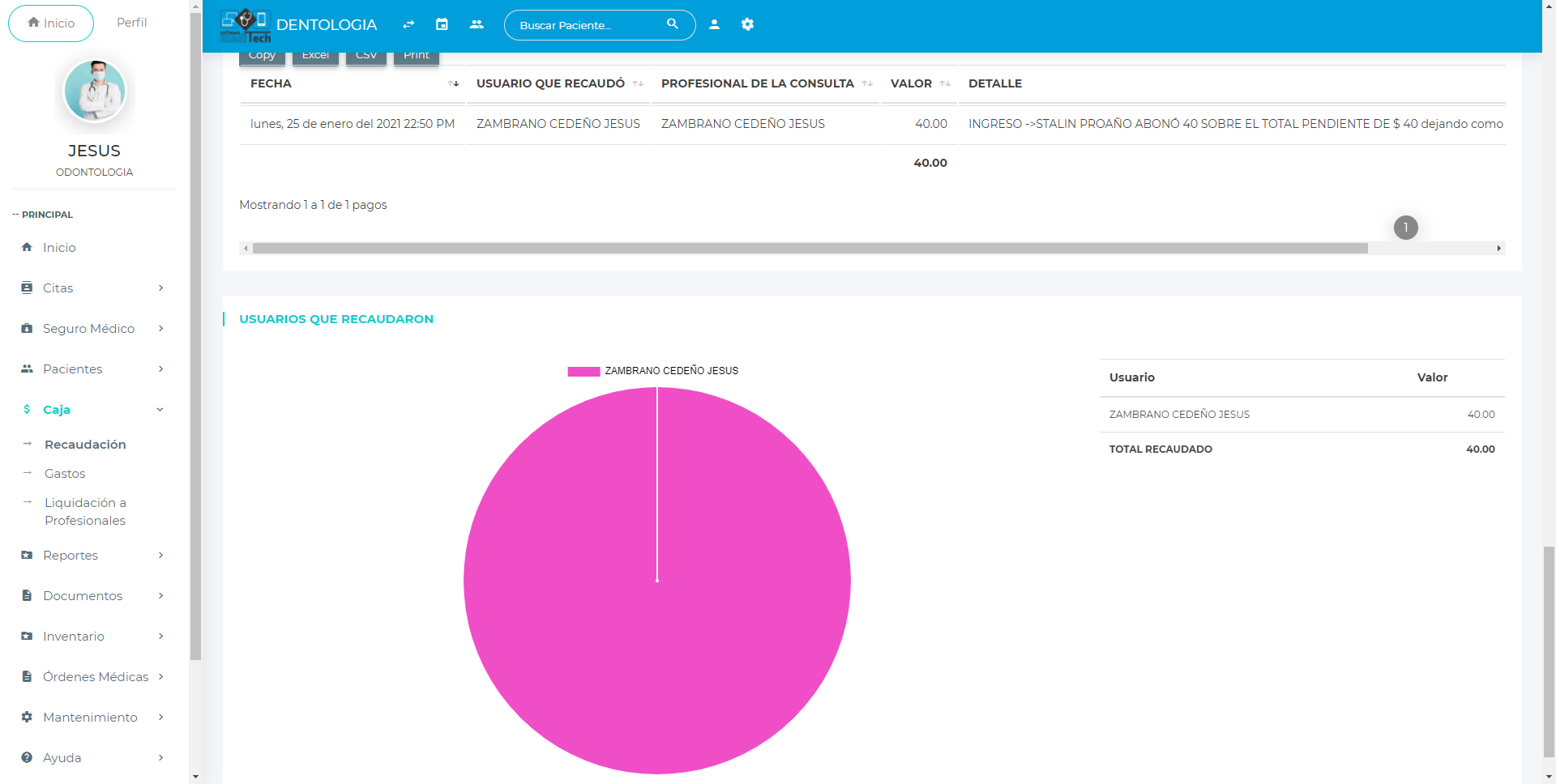Click the DENTOLOGIA logo
This screenshot has width=1556, height=784.
[298, 25]
